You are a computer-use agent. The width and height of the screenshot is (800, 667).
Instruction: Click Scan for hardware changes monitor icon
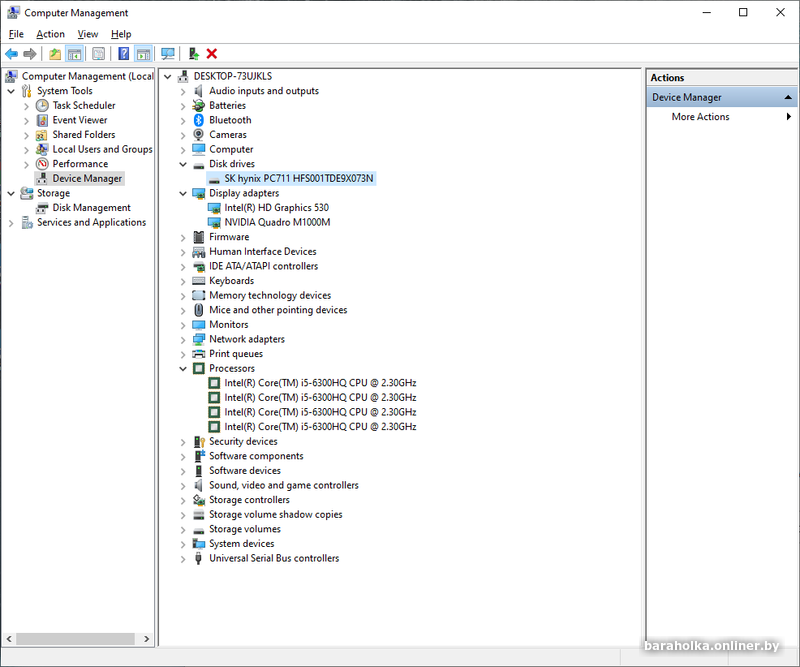coord(168,54)
